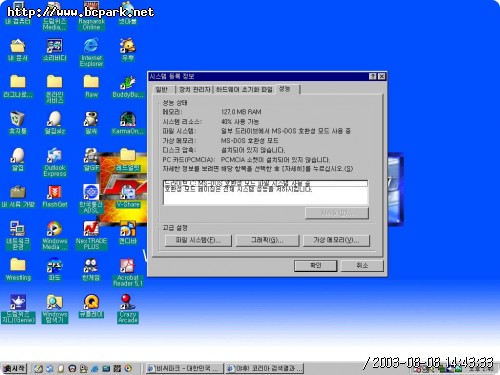This screenshot has height=375, width=500.
Task: Click the 파일 시스템(F)... button
Action: click(198, 240)
